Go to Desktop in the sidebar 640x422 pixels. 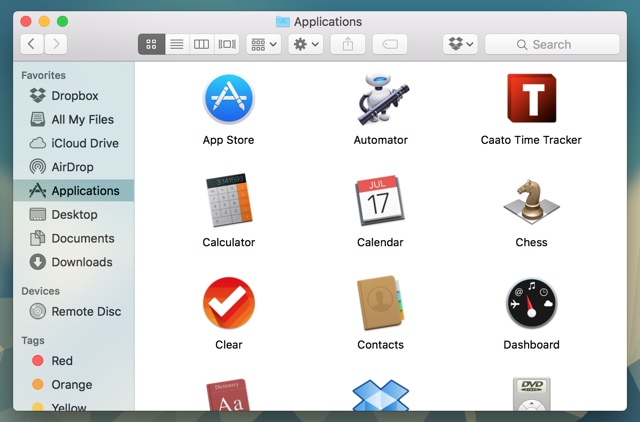tap(73, 214)
